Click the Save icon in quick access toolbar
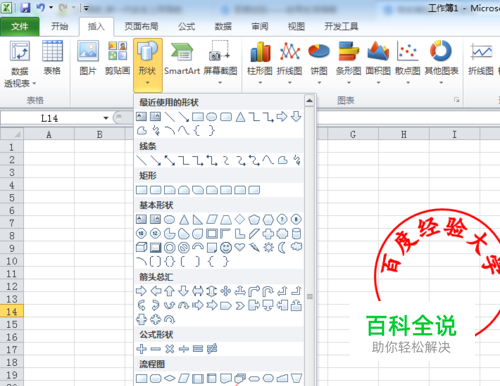500x386 pixels. (x=25, y=8)
